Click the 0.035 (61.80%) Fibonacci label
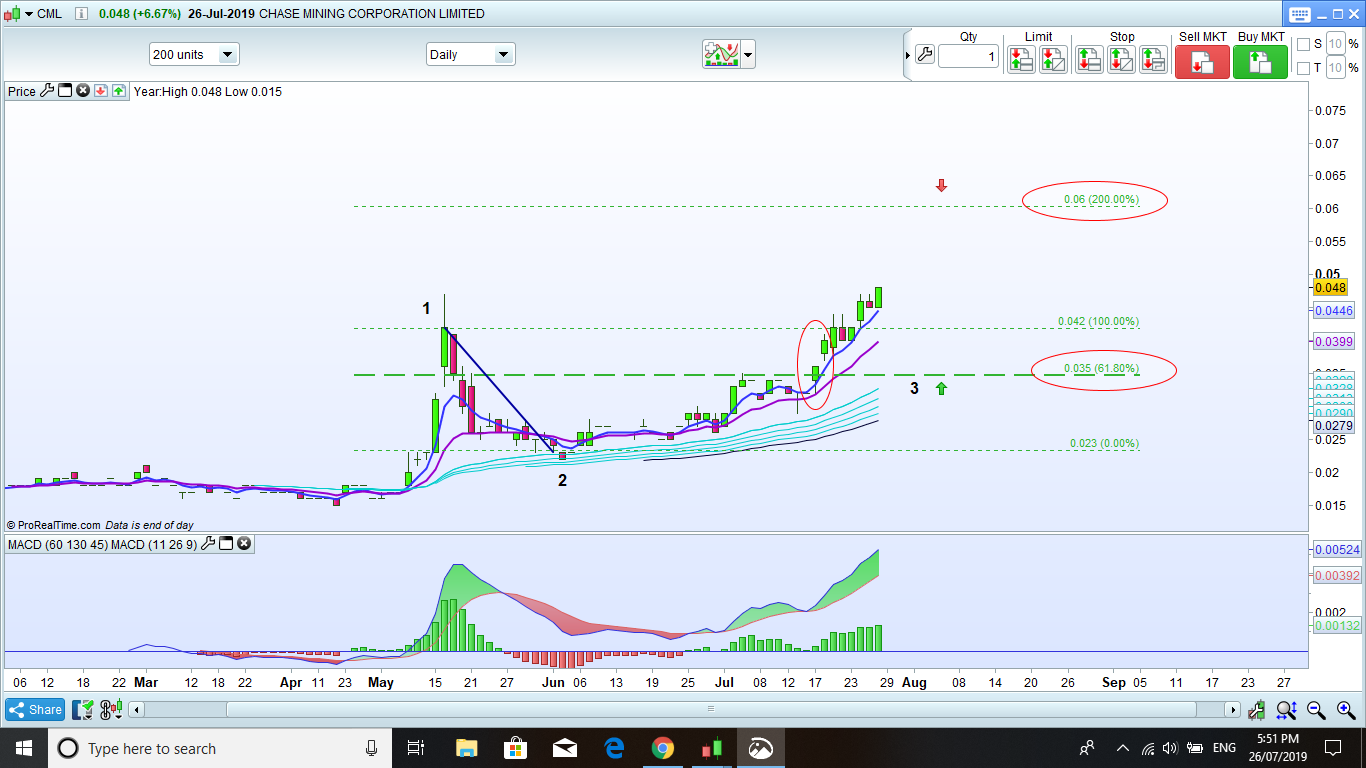Image resolution: width=1366 pixels, height=768 pixels. point(1101,369)
